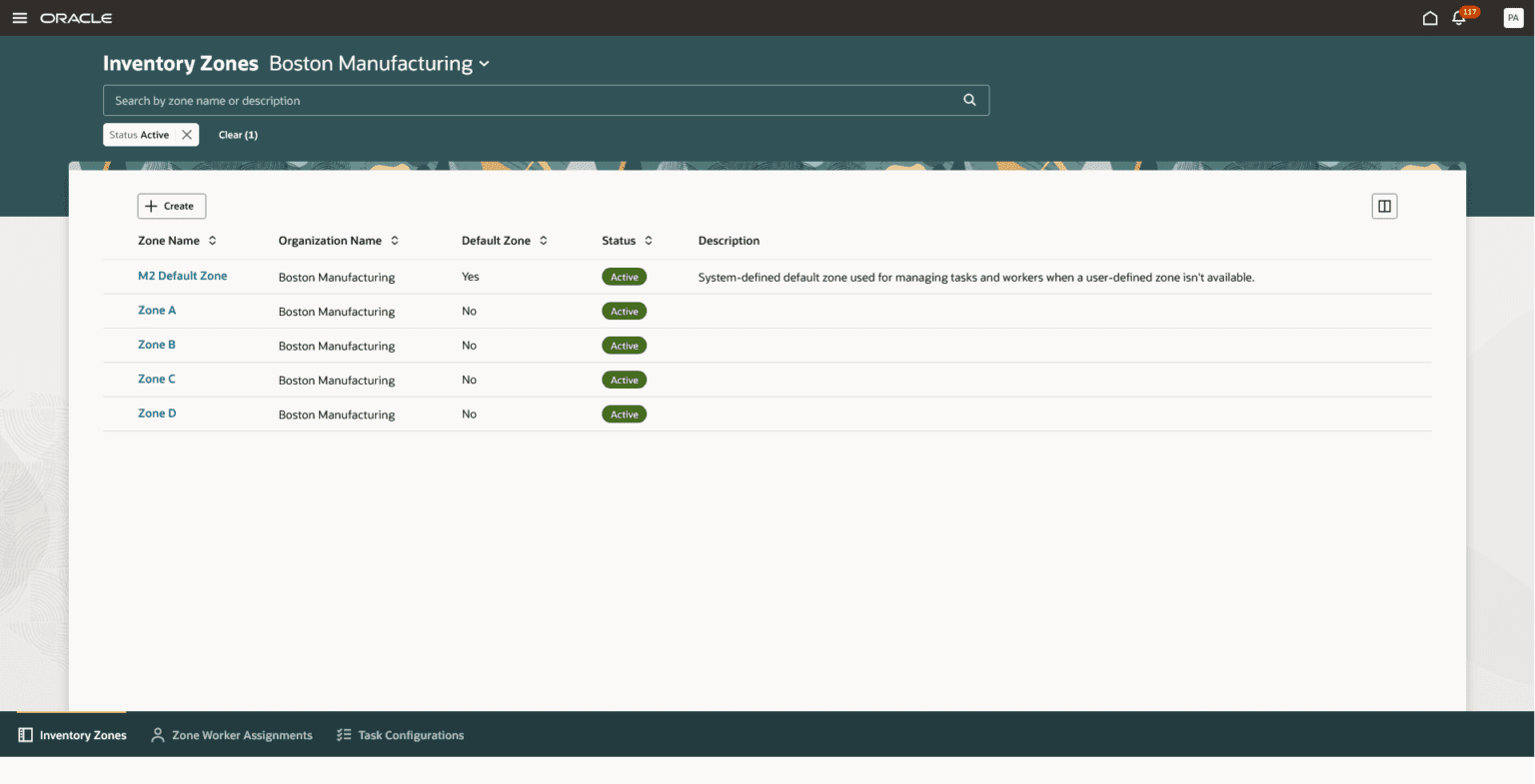Click the split-panel view icon above the table
This screenshot has width=1535, height=784.
pos(1384,206)
